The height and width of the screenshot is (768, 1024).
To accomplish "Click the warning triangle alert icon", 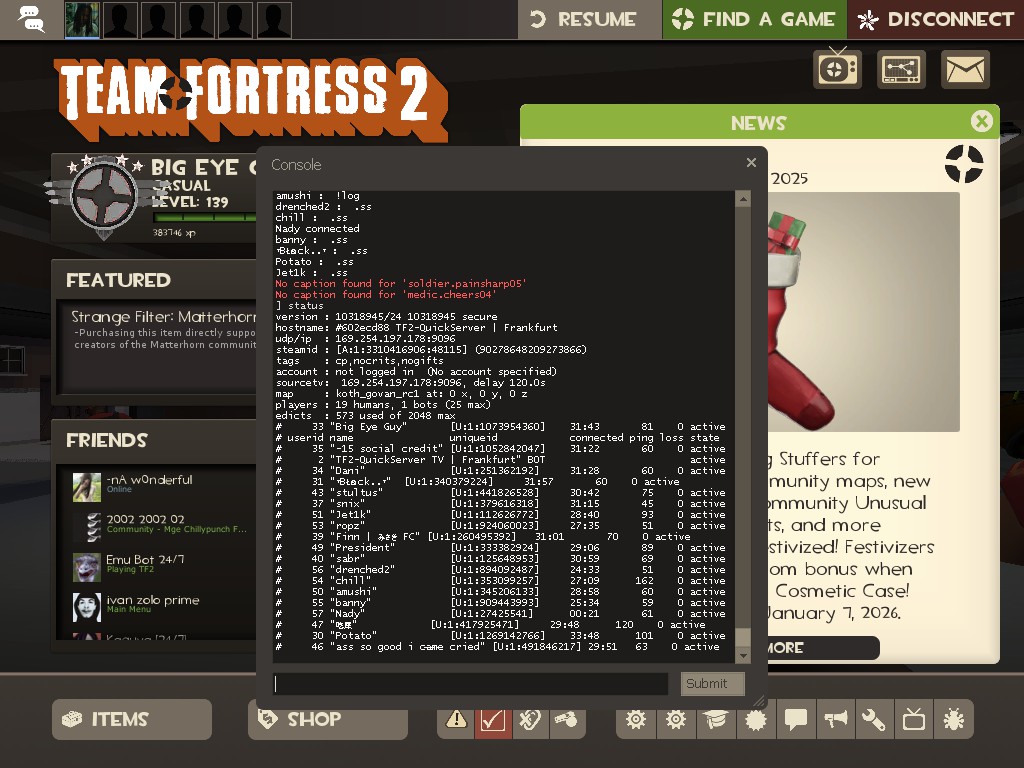I will tap(457, 719).
